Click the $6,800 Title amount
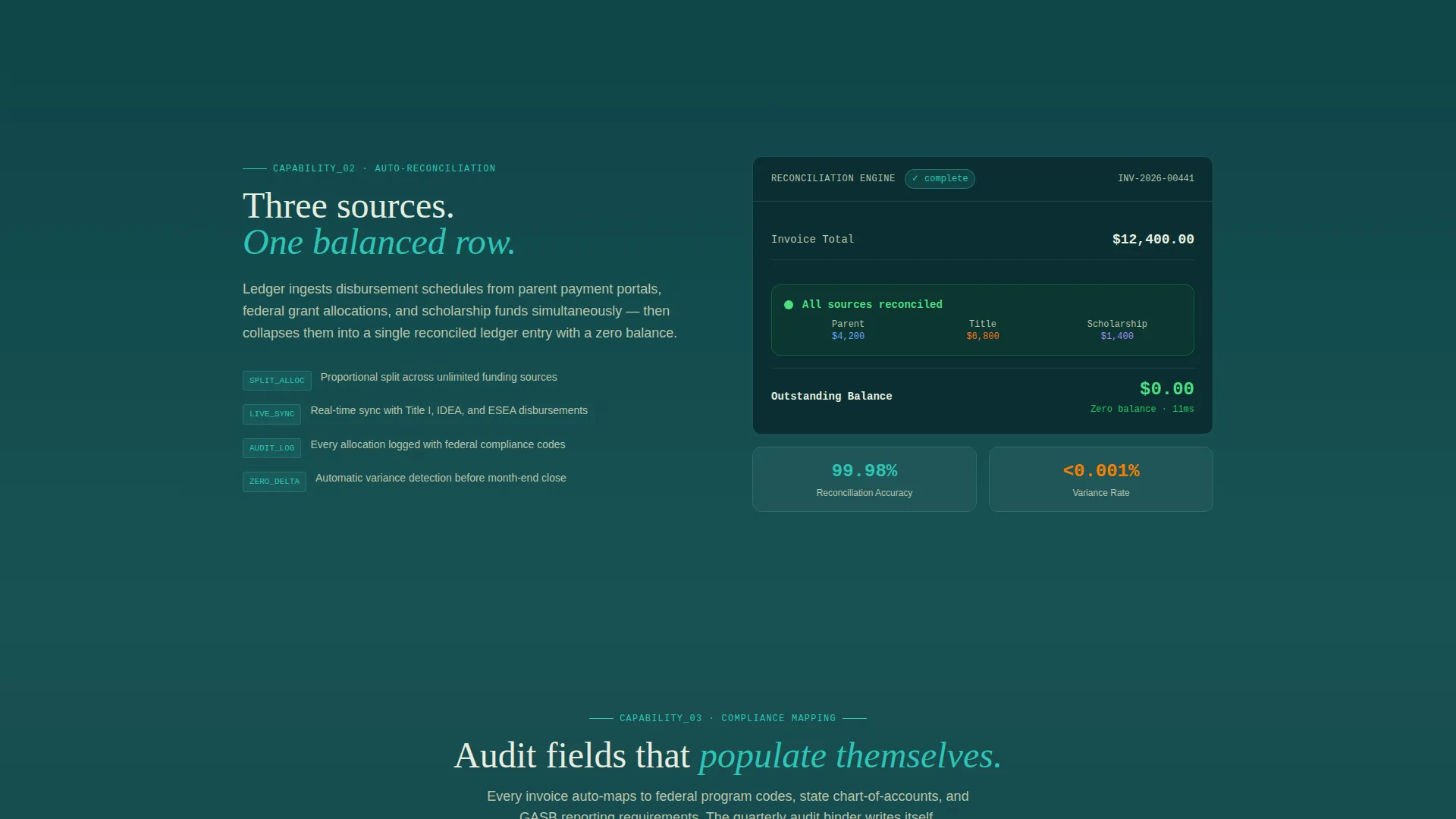Screen dimensions: 1456x819 983,336
